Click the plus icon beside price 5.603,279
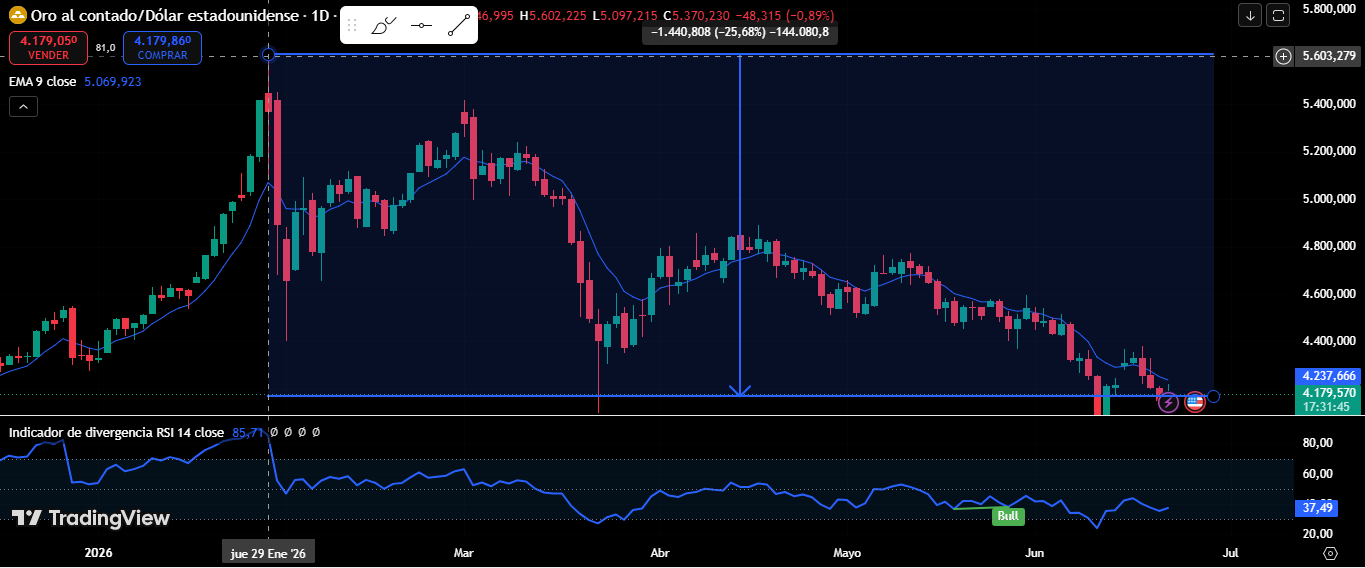Screen dimensions: 1365x568 point(1283,56)
